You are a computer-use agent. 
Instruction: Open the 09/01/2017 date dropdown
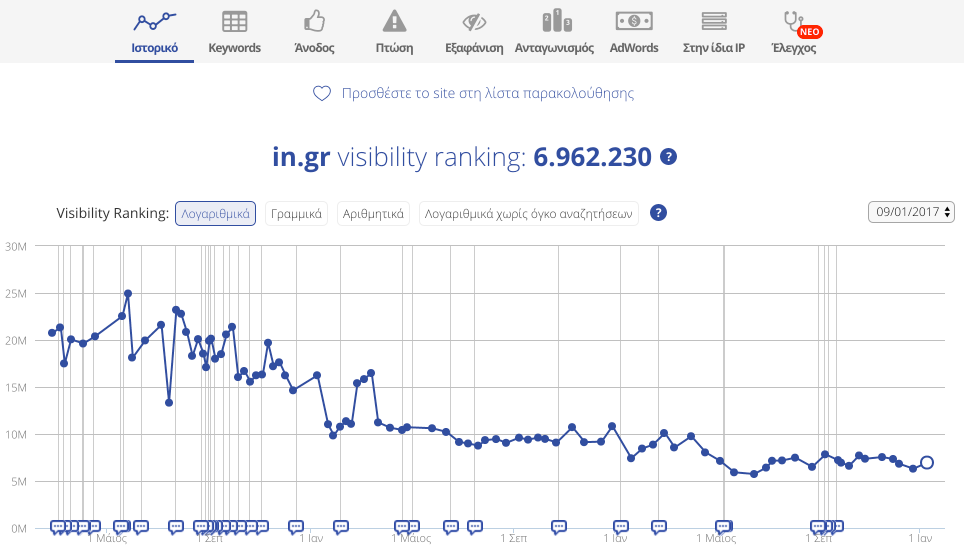pos(913,212)
